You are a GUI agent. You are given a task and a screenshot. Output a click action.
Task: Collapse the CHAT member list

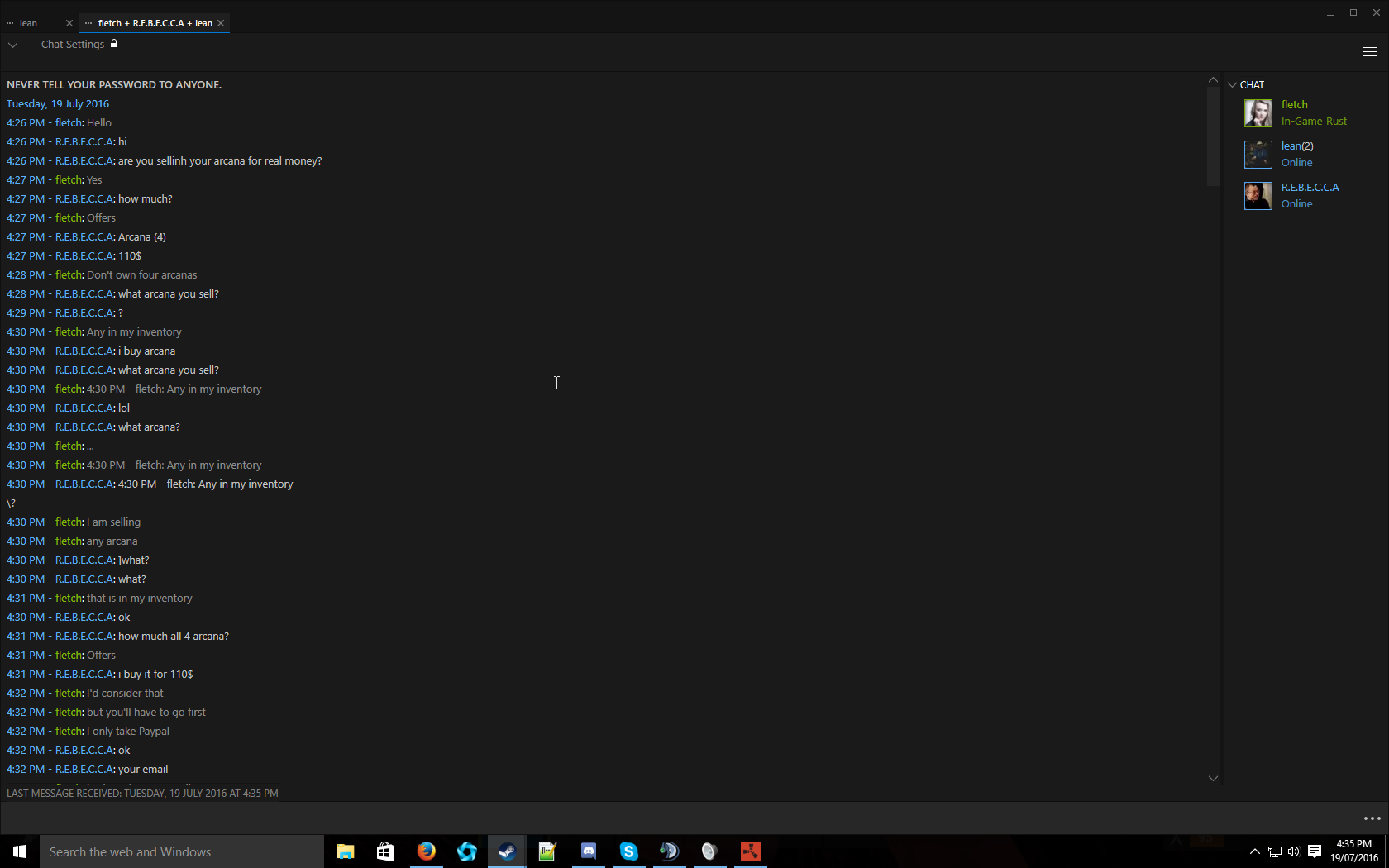[x=1232, y=85]
